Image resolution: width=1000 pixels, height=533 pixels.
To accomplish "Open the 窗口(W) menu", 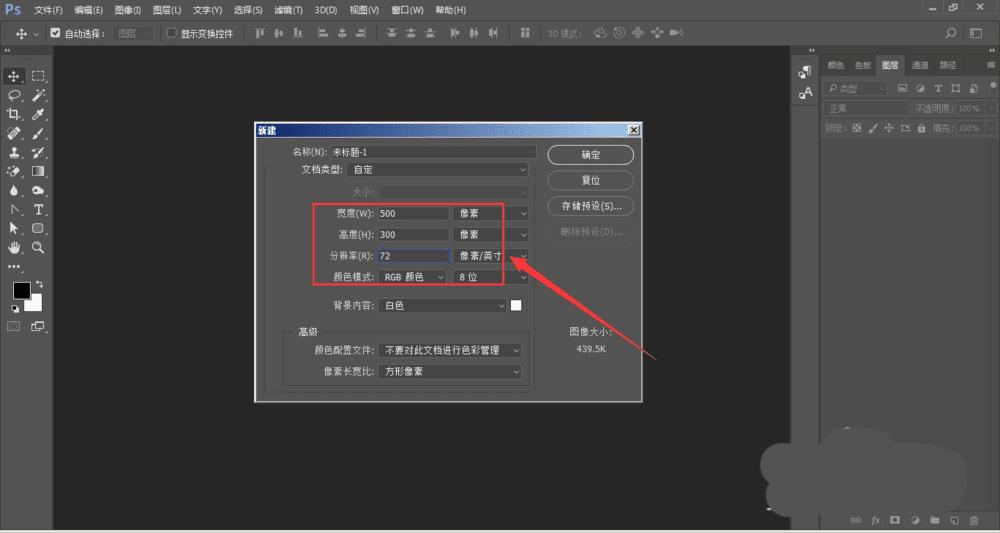I will click(408, 10).
